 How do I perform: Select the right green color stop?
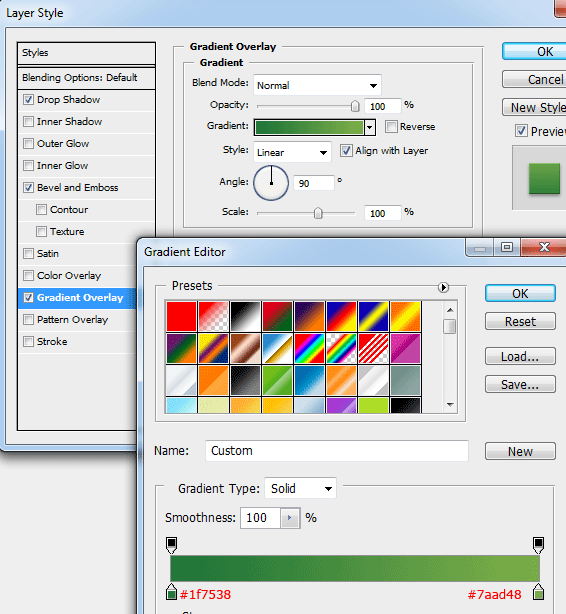539,592
